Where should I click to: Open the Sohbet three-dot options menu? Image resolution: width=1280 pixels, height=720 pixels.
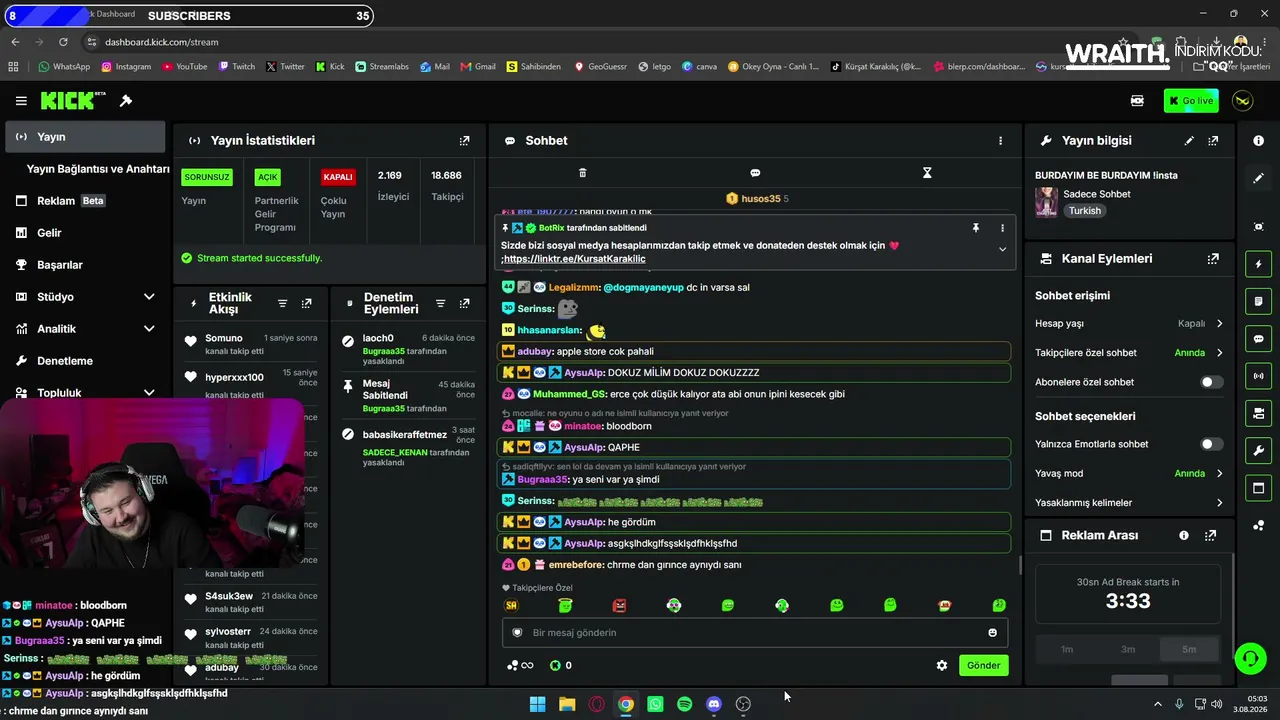coord(1000,141)
